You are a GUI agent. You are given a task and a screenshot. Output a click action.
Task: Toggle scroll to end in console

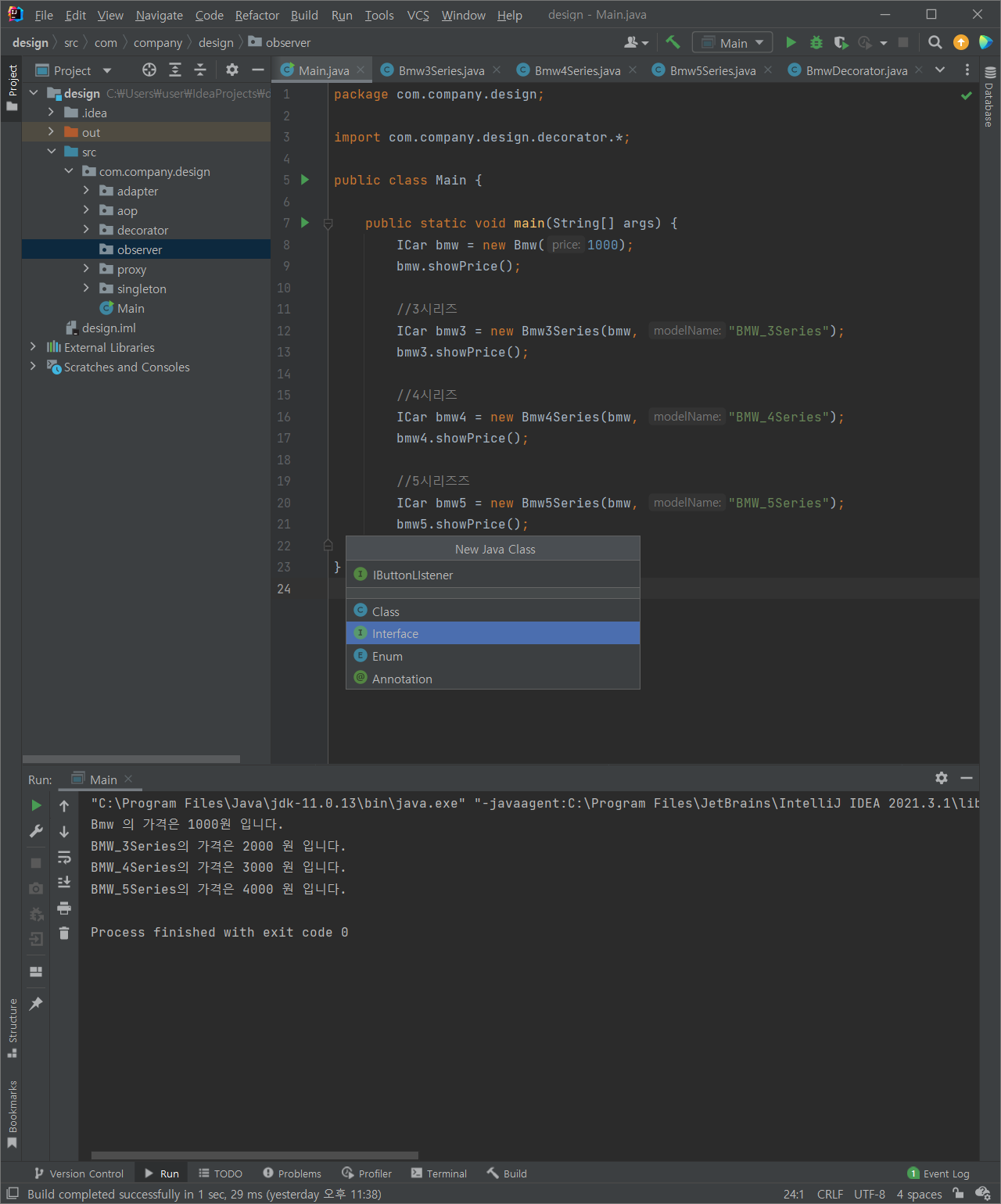click(64, 883)
